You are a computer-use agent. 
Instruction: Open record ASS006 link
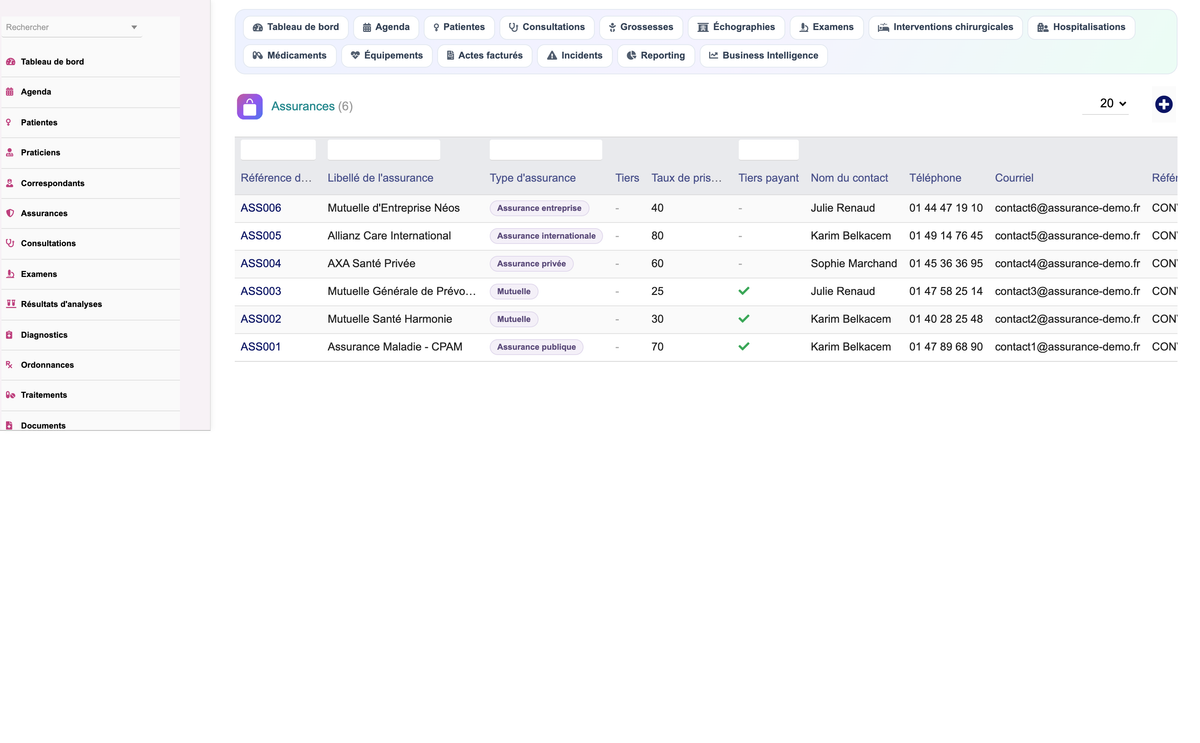coord(261,208)
